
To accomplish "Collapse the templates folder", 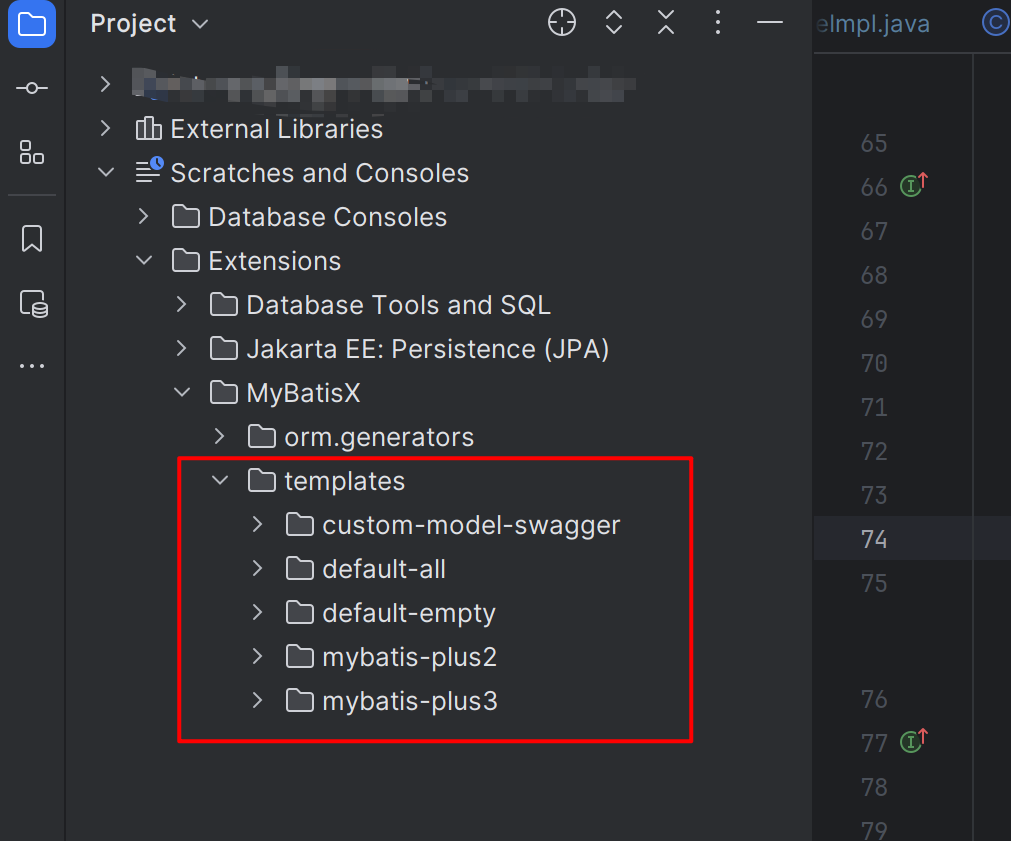I will point(220,481).
